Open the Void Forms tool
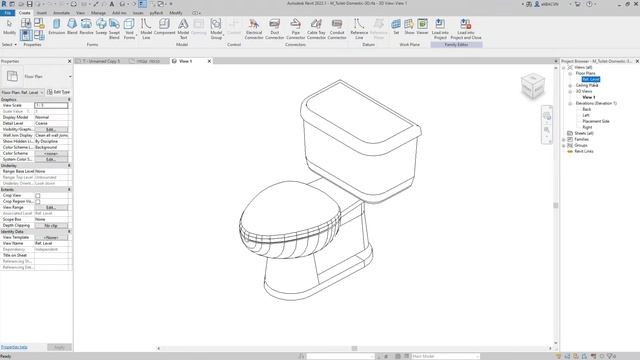 [x=129, y=29]
